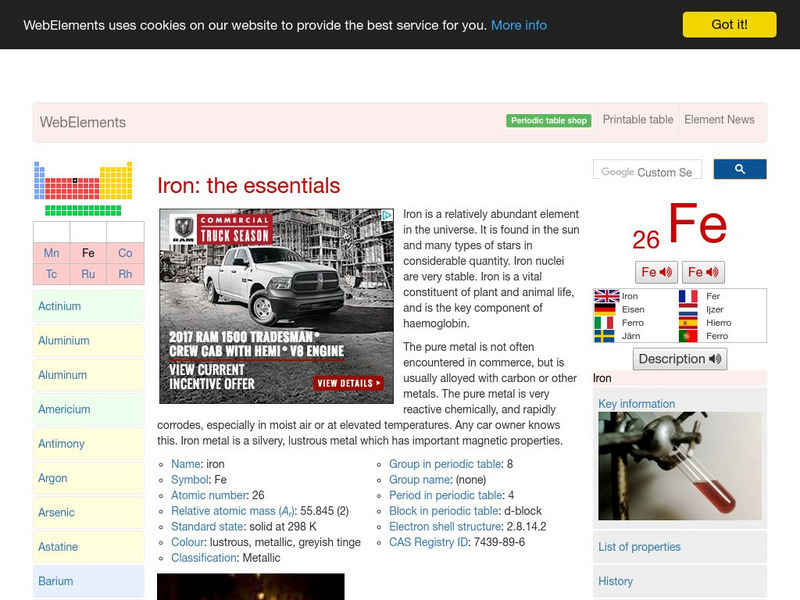Follow the CAS Registry ID link
The image size is (800, 600).
coord(429,542)
